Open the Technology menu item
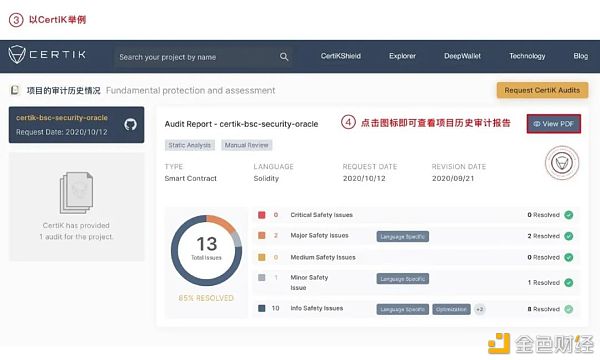This screenshot has height=360, width=600. 527,56
